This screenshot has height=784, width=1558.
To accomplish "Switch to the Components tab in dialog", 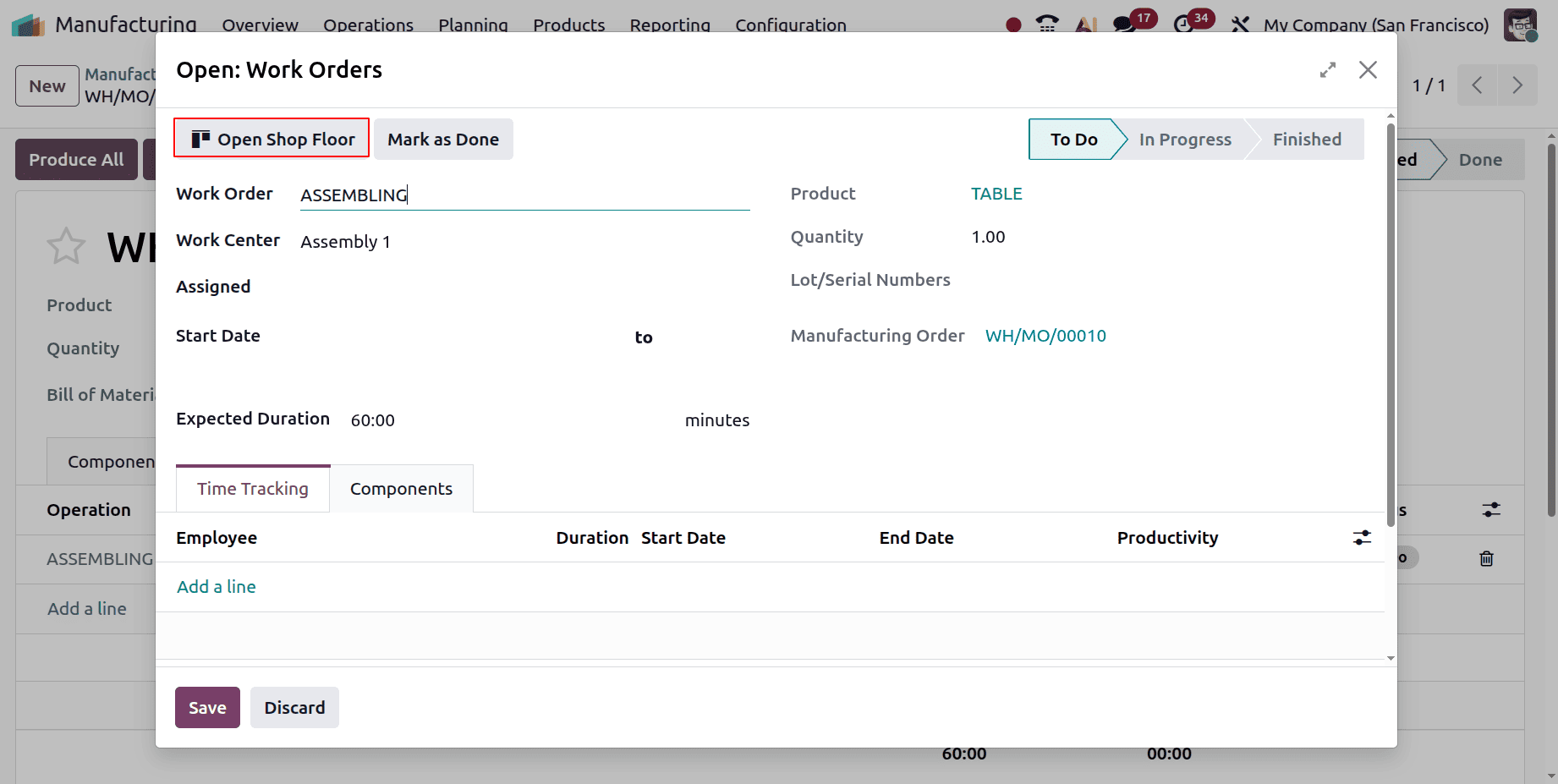I will point(401,489).
